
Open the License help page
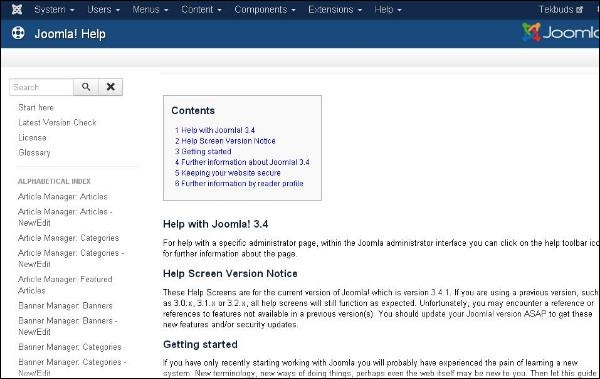point(32,137)
